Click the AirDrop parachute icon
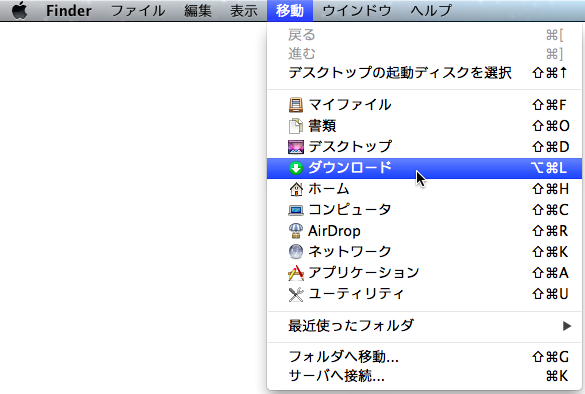This screenshot has width=585, height=394. (x=296, y=231)
